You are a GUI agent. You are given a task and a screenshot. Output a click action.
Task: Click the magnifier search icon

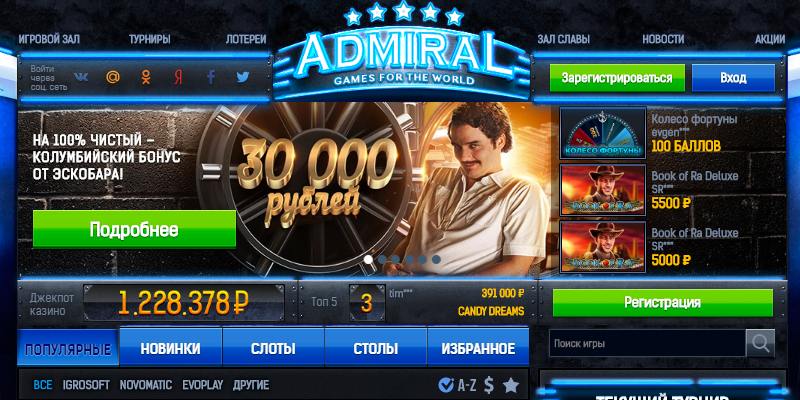[760, 343]
